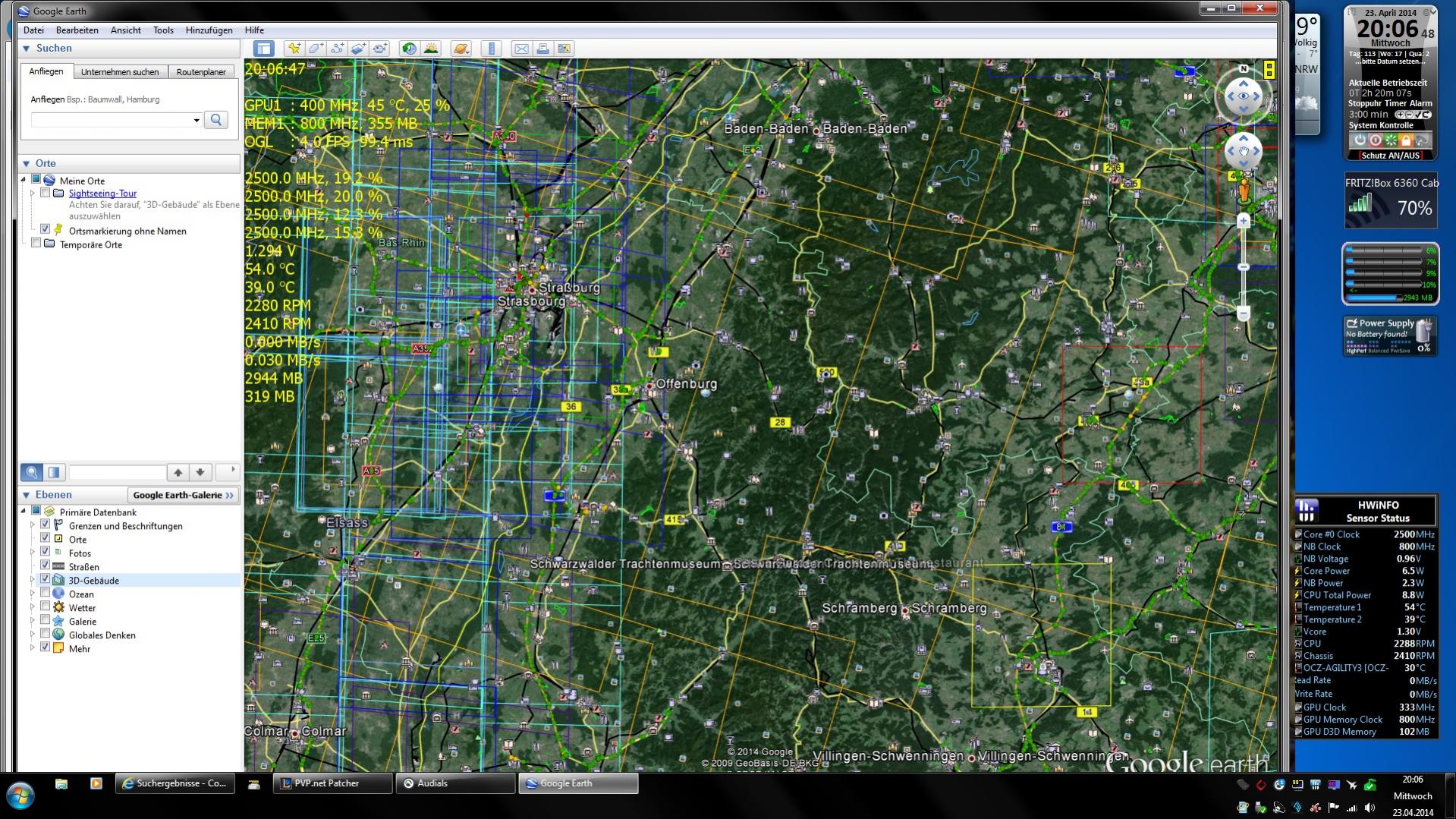Click the orange Street View pegman
The width and height of the screenshot is (1456, 819).
pyautogui.click(x=1244, y=191)
